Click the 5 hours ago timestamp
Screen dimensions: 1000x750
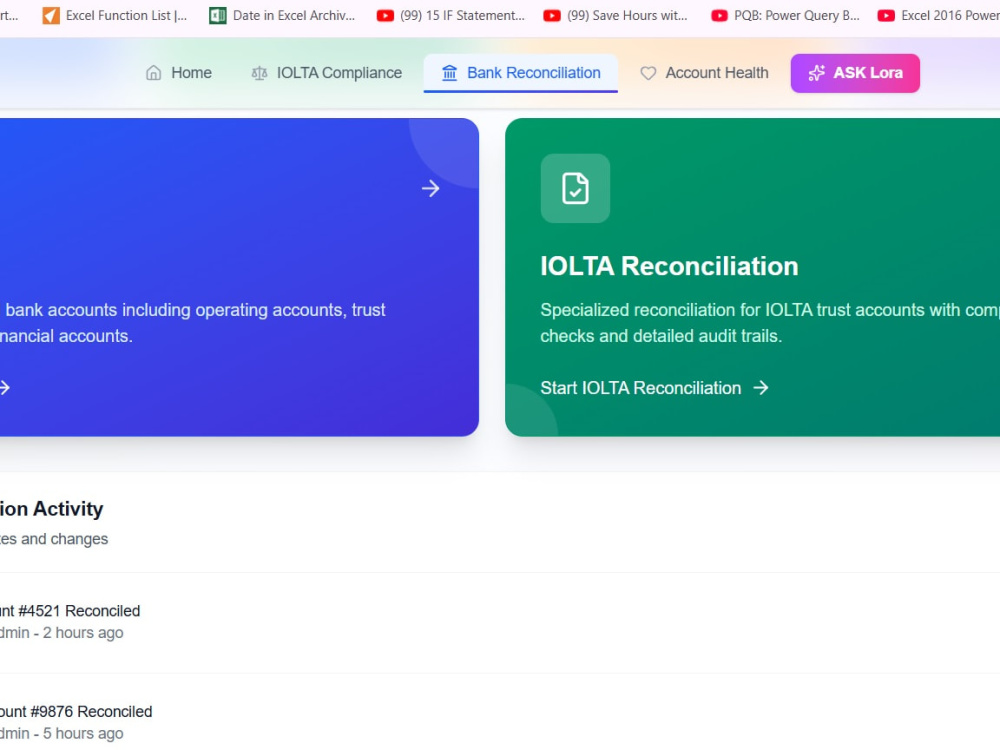83,733
